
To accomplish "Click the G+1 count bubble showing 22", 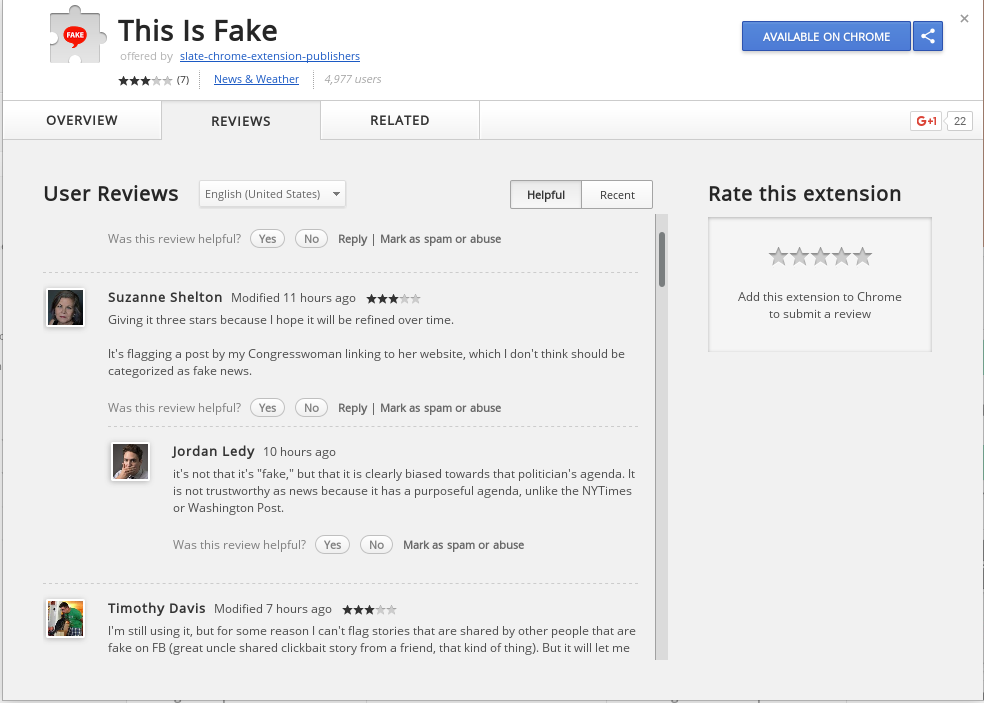I will (960, 121).
